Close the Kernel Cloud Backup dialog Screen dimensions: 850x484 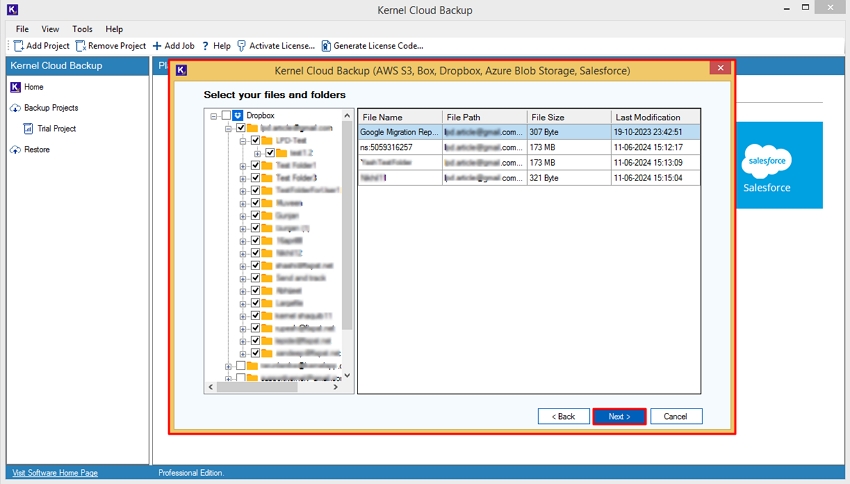720,68
